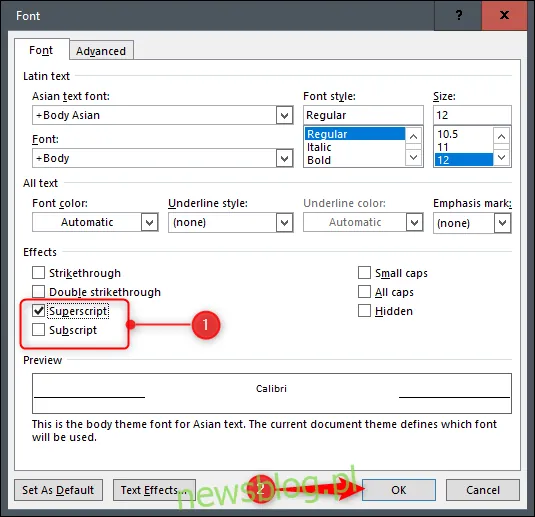Click the Size input field
The height and width of the screenshot is (517, 535).
pos(472,115)
